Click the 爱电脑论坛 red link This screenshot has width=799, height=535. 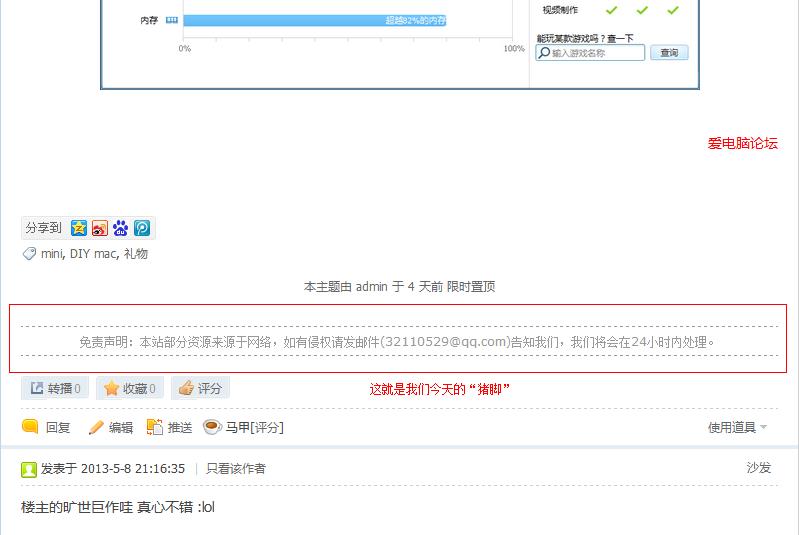tap(742, 143)
